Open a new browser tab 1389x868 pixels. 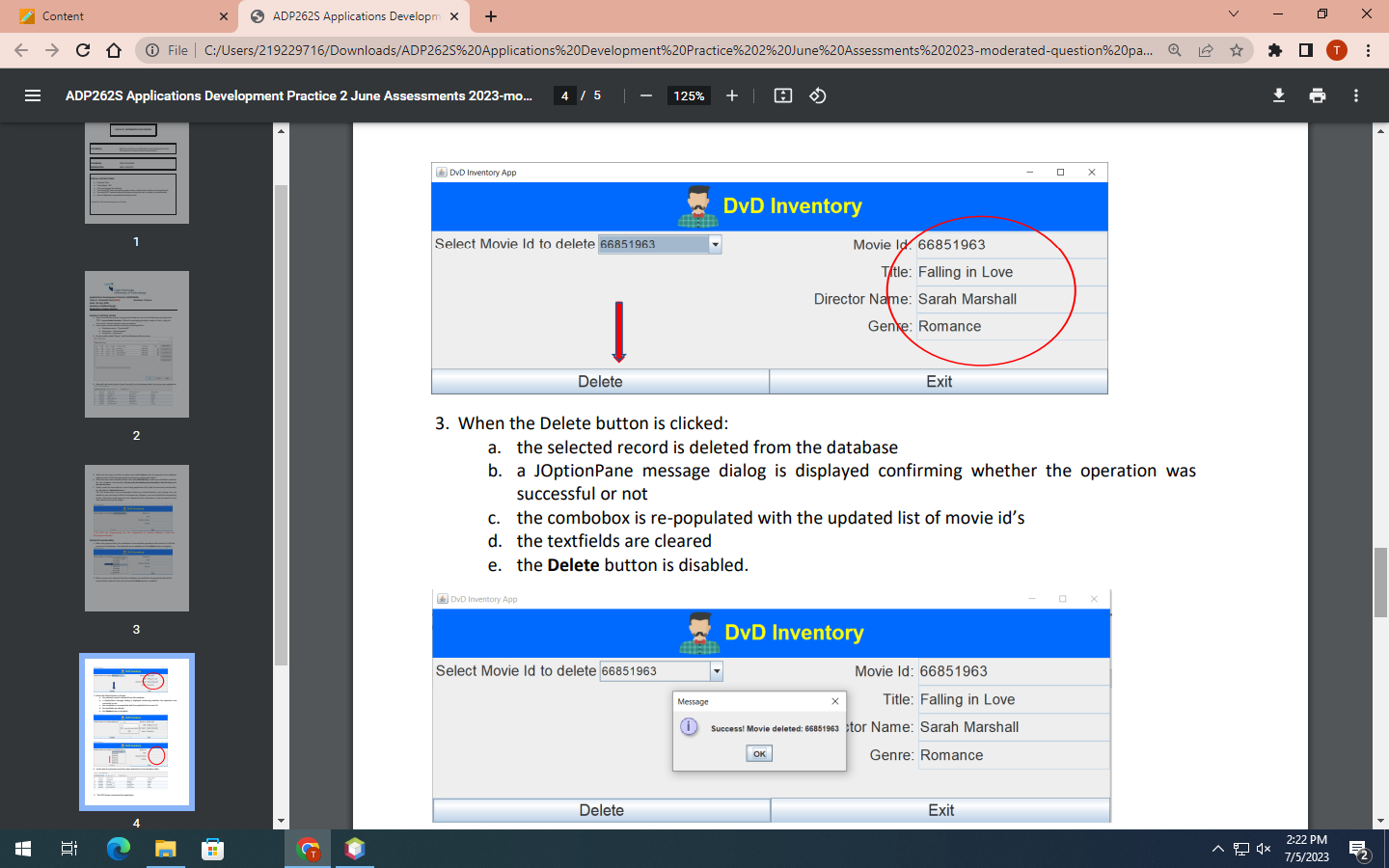point(492,15)
